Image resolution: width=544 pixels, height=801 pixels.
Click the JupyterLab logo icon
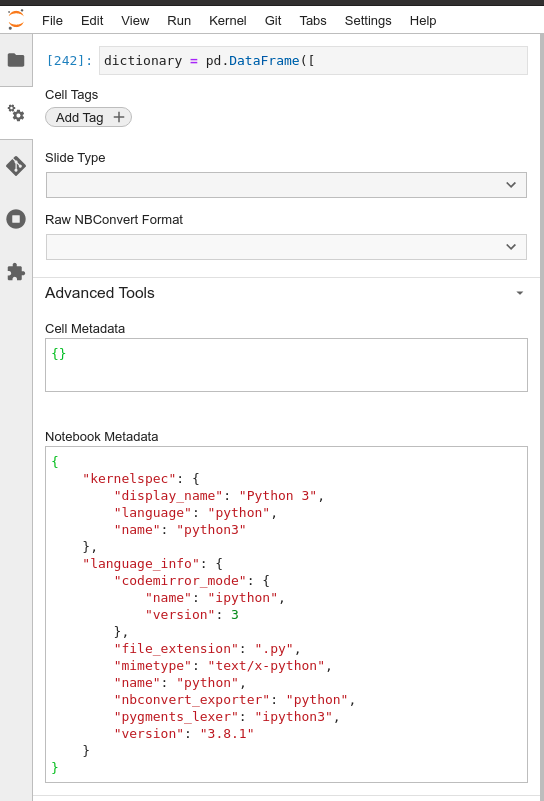16,20
